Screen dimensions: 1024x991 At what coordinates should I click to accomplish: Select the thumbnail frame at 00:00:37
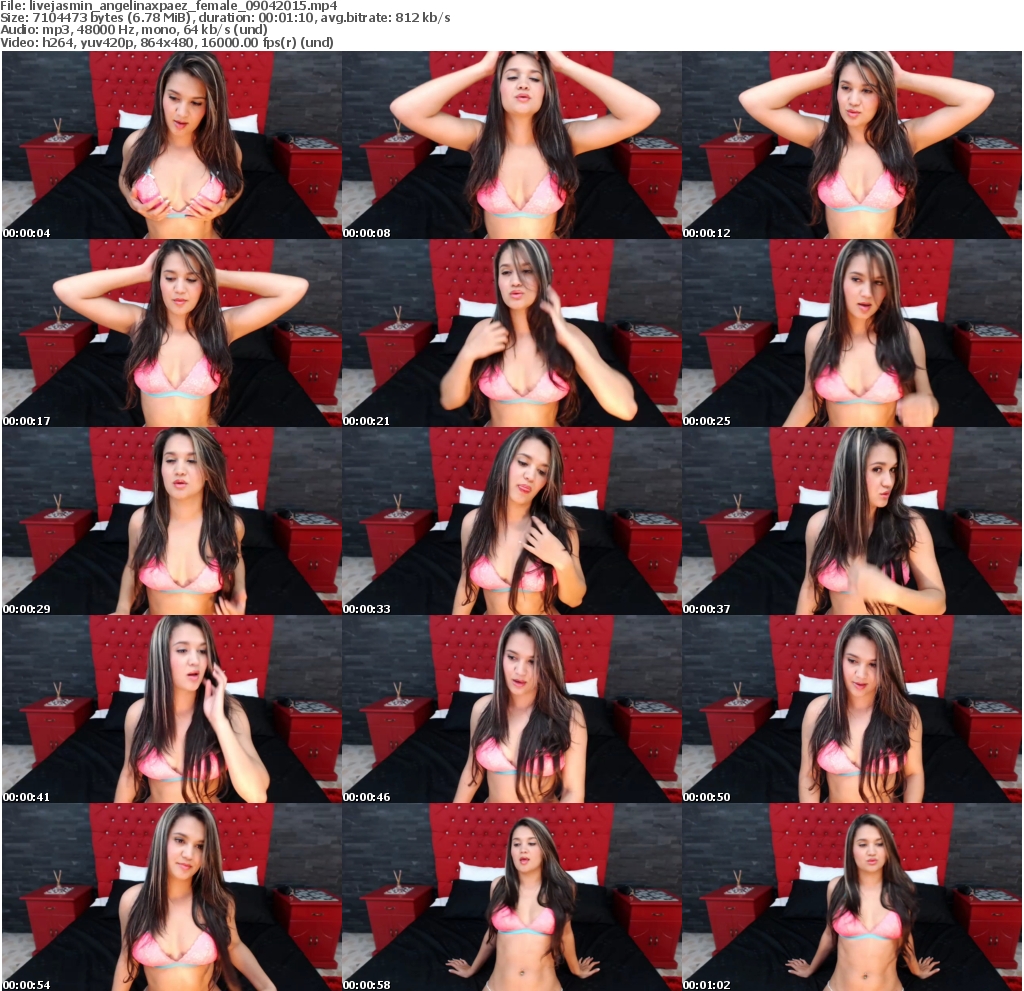(852, 521)
